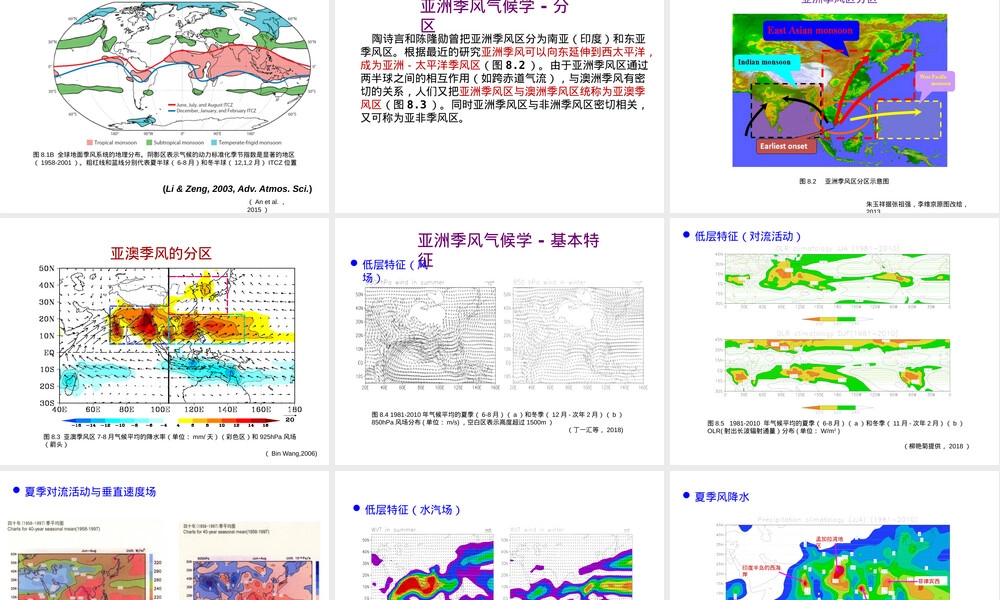The image size is (1000, 600).
Task: Click the red text "亚洲季风可以向东延伸到西太平洋"
Action: 567,52
